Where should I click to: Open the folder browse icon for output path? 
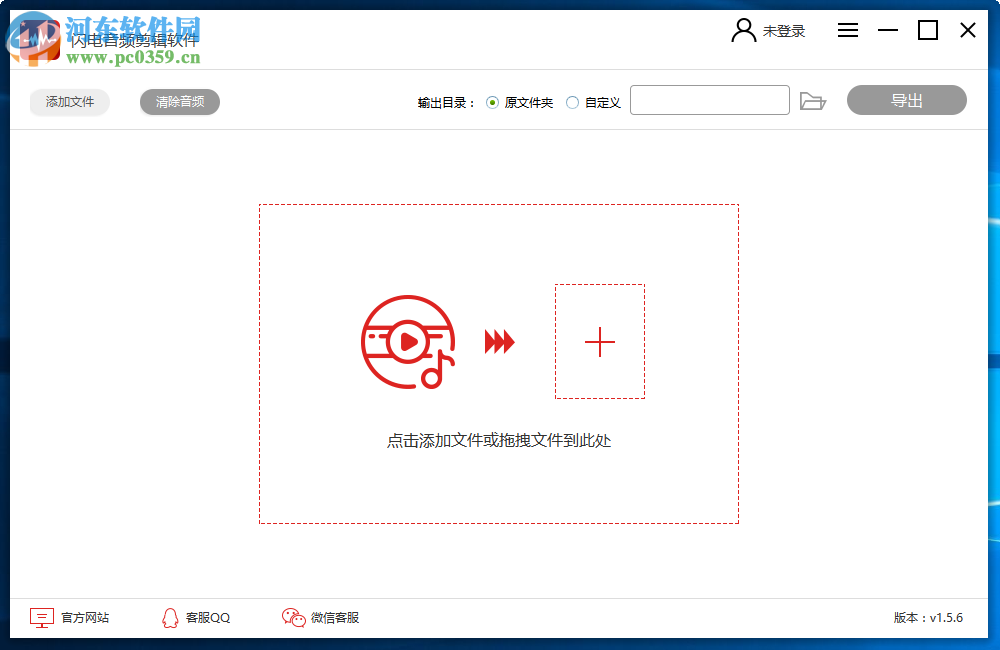(x=813, y=100)
